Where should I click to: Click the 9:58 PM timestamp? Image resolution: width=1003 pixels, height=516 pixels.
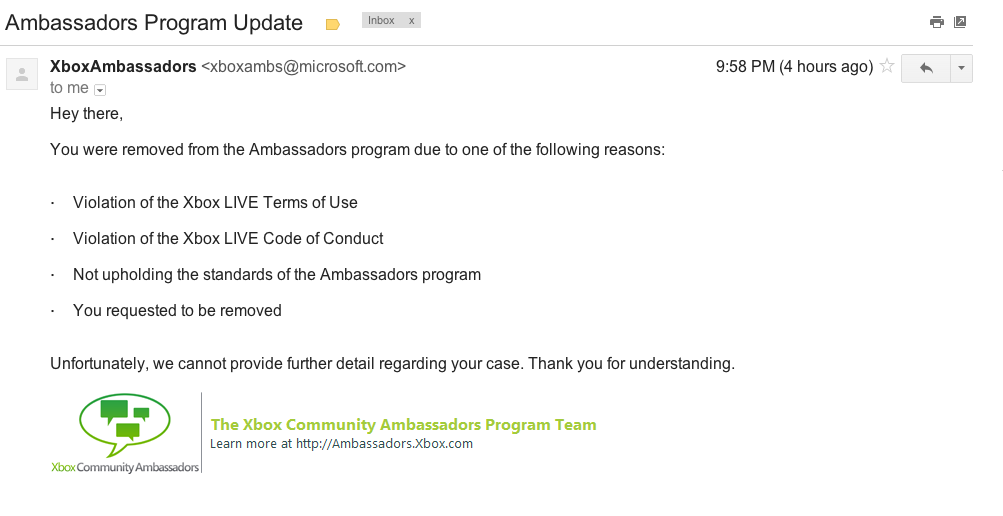[794, 67]
